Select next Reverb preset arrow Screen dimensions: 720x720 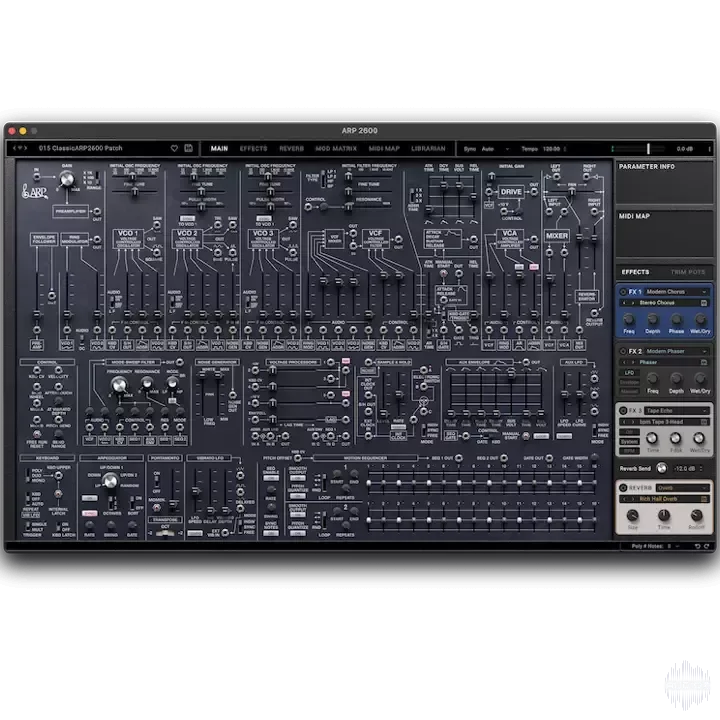(x=633, y=499)
